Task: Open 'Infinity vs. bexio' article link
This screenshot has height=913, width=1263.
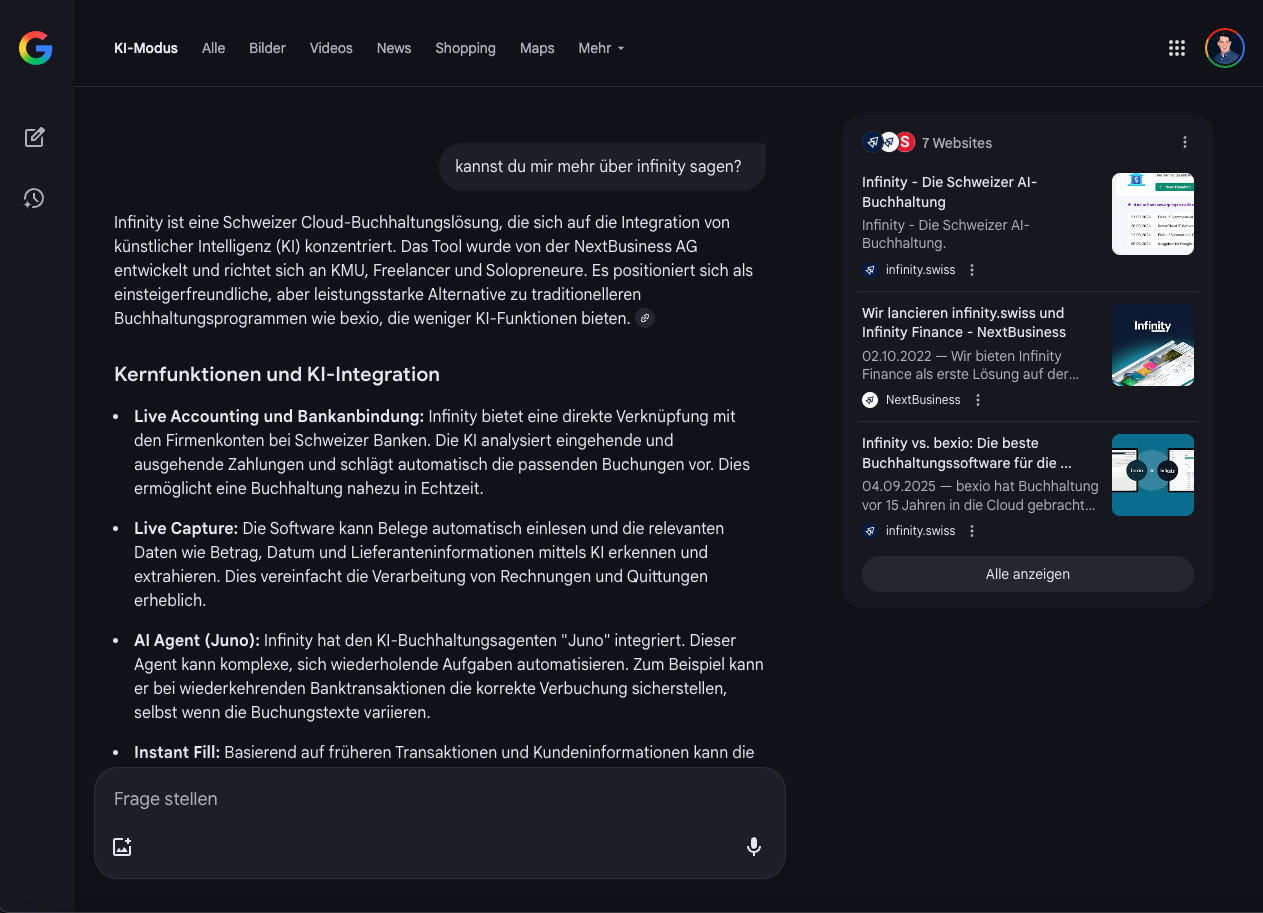Action: (x=967, y=453)
